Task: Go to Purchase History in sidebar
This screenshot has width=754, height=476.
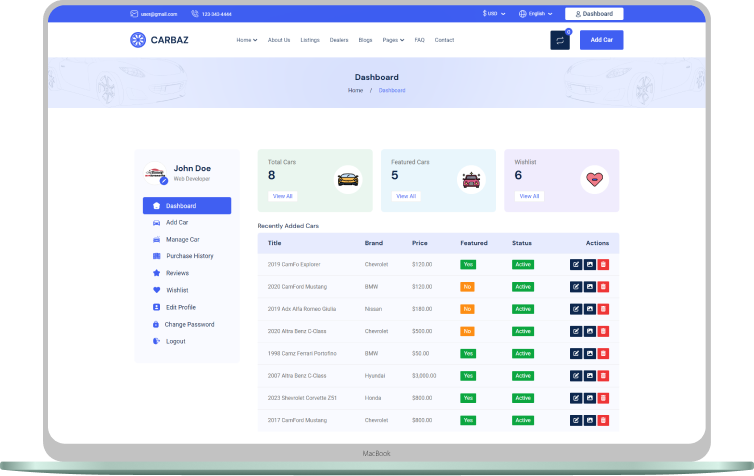Action: tap(189, 256)
